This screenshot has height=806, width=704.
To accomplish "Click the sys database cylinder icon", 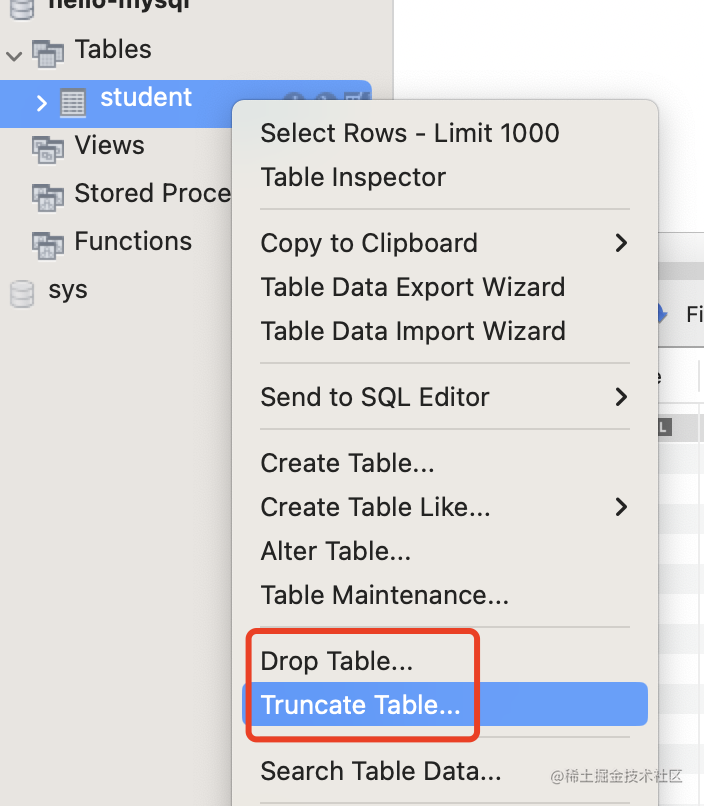I will point(21,293).
